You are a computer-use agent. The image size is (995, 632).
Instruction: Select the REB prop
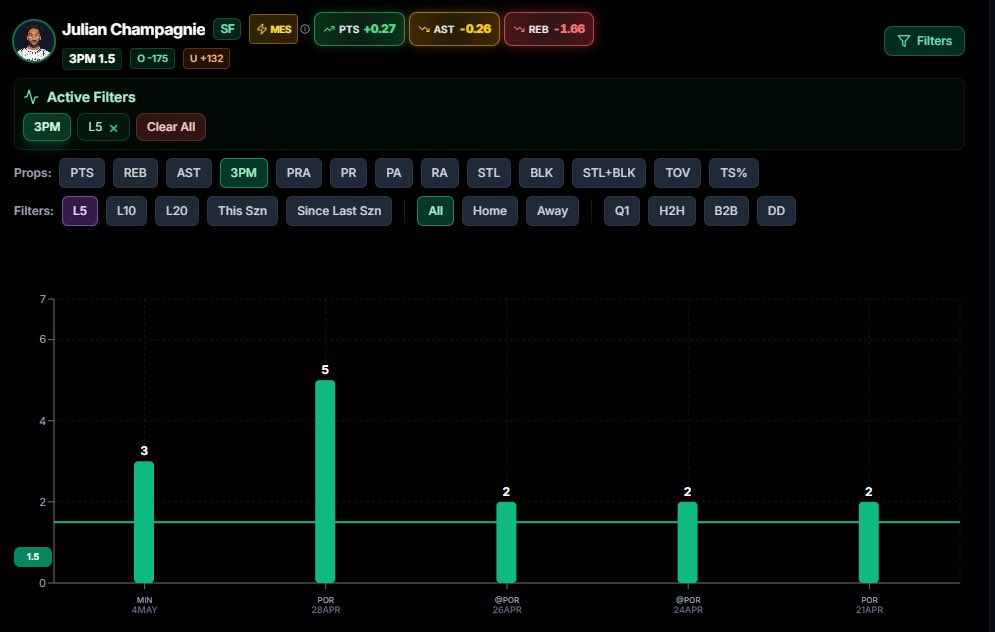click(135, 173)
